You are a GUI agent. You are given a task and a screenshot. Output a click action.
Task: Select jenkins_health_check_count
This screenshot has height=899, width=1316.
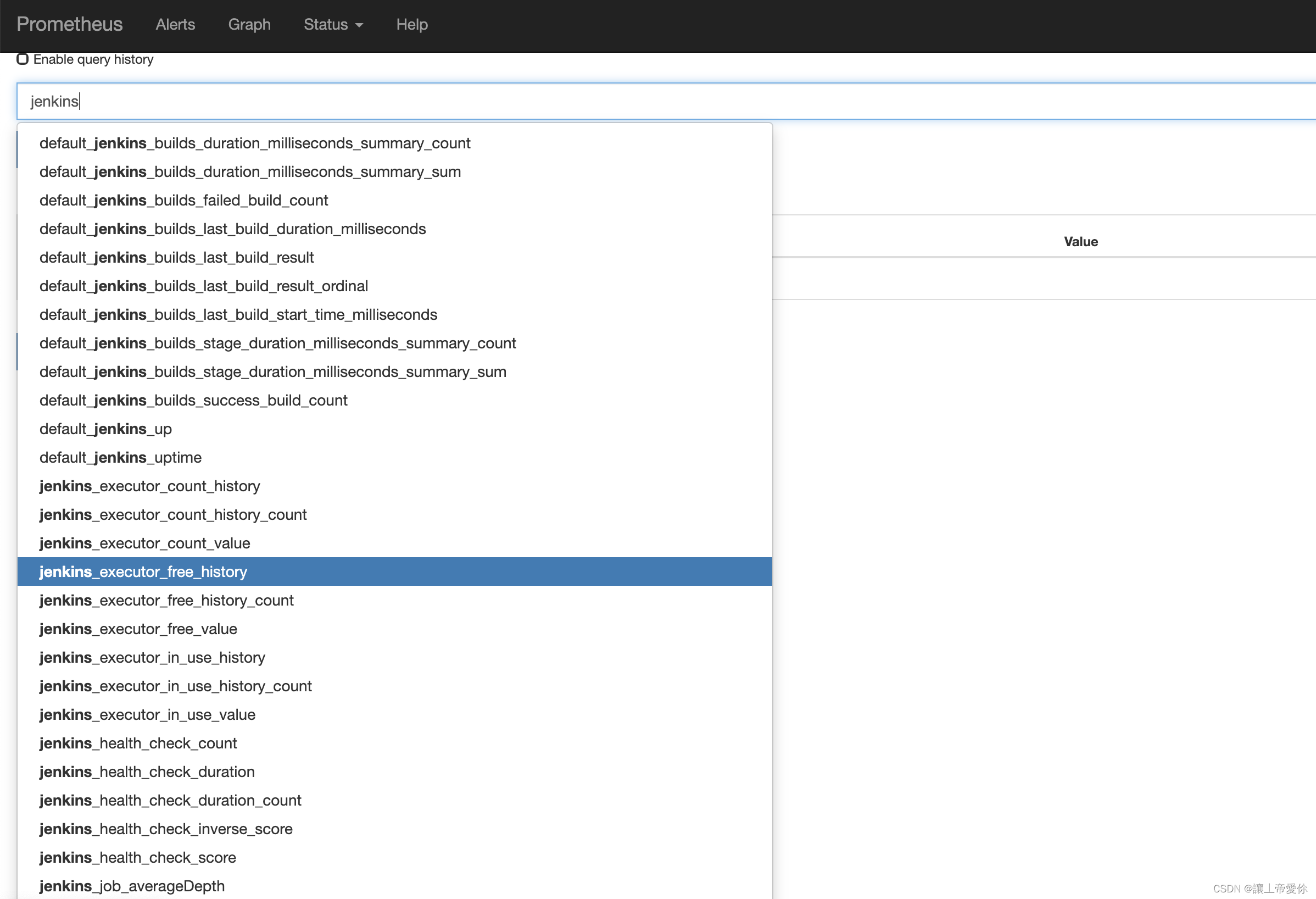[x=395, y=744]
